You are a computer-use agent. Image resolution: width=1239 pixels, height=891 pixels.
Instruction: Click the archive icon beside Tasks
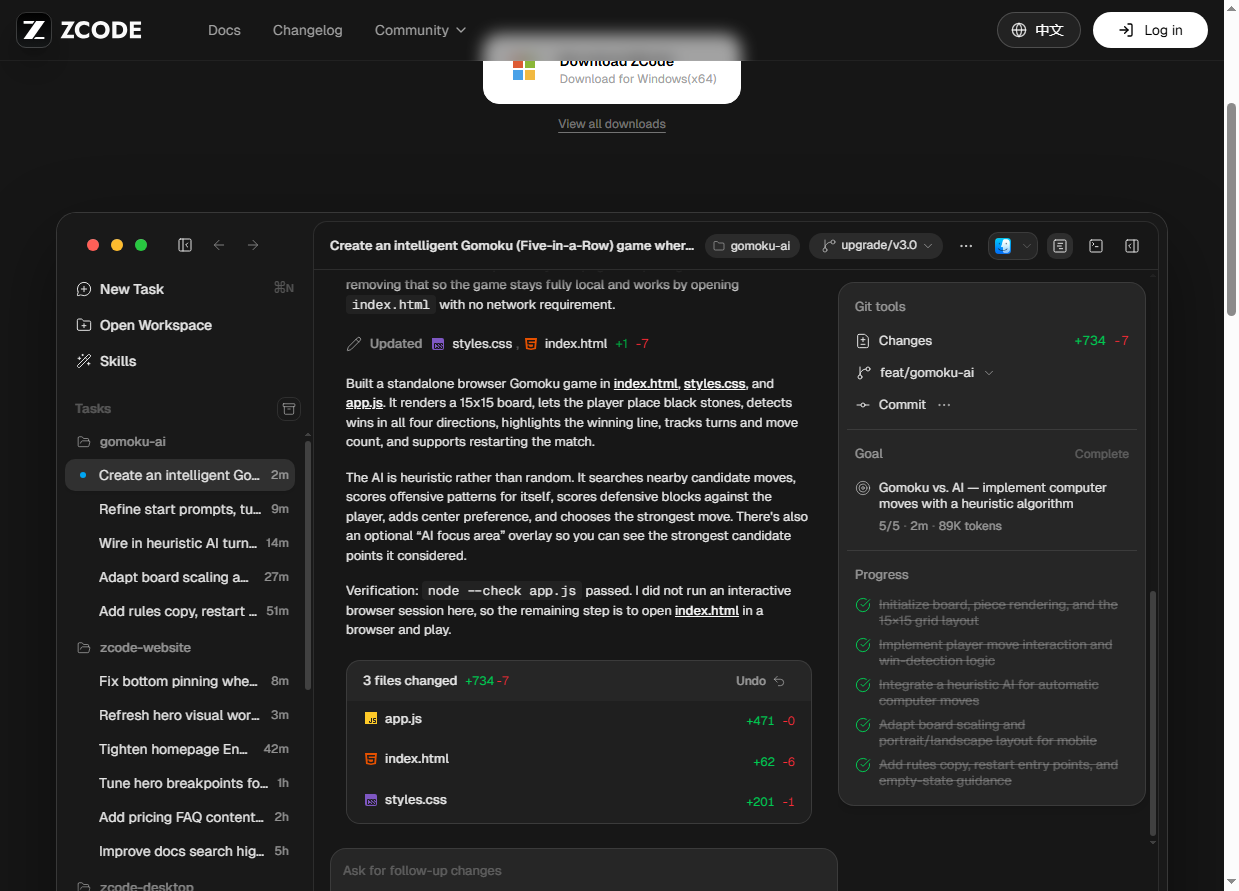(289, 408)
